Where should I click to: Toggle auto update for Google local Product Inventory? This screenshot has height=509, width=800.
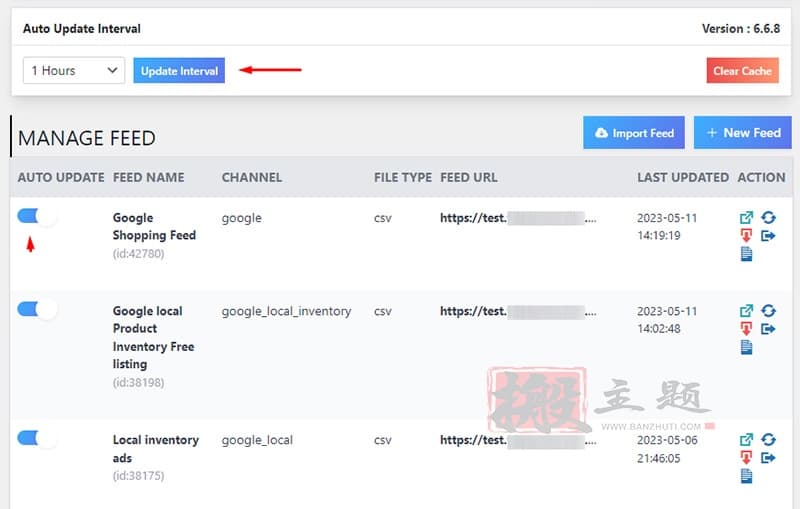tap(37, 309)
